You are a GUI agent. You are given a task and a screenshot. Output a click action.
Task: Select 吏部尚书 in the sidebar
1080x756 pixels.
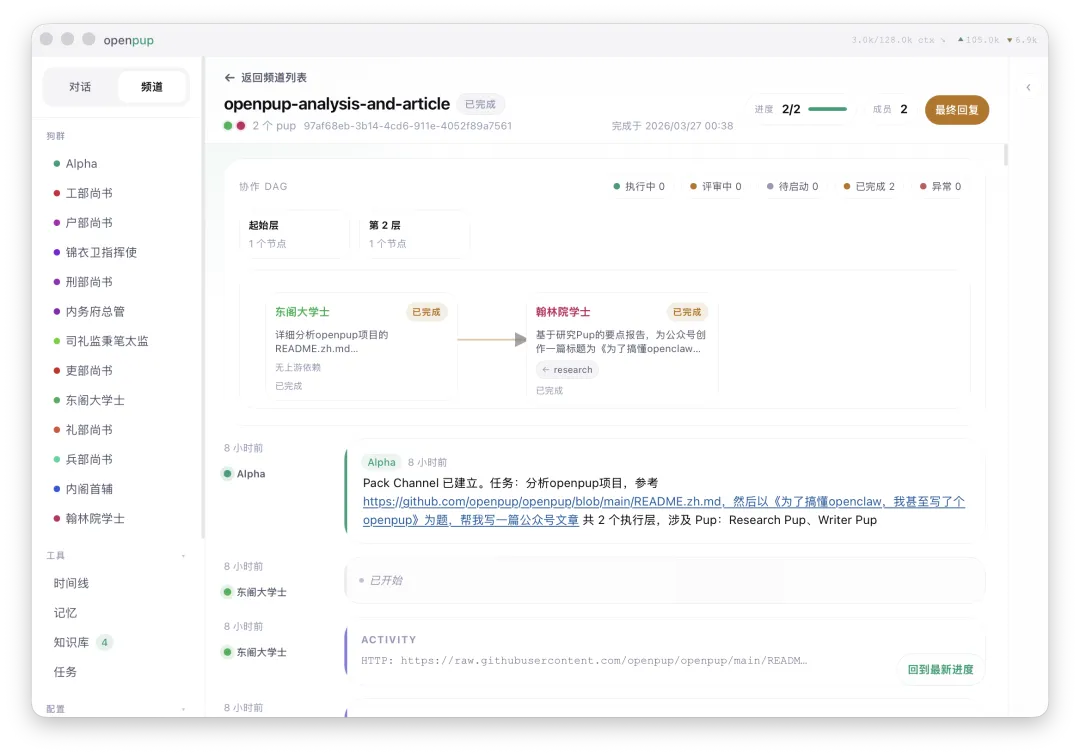click(x=89, y=371)
